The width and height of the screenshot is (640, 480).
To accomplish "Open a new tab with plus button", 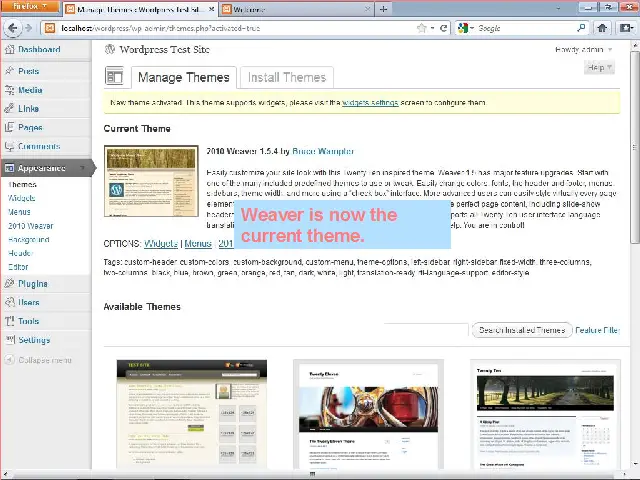I will [383, 9].
